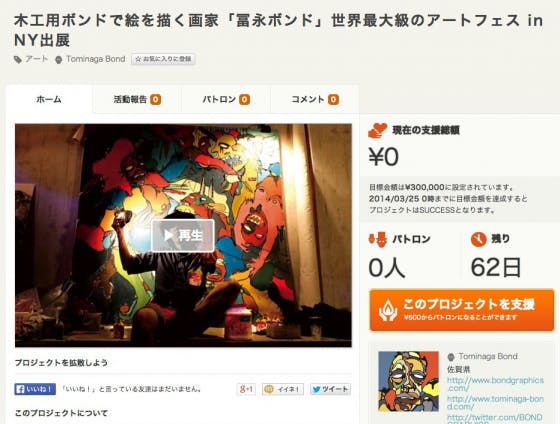Viewport: 560px width, 424px height.
Task: Visit the bondgraphics.com link
Action: 495,384
